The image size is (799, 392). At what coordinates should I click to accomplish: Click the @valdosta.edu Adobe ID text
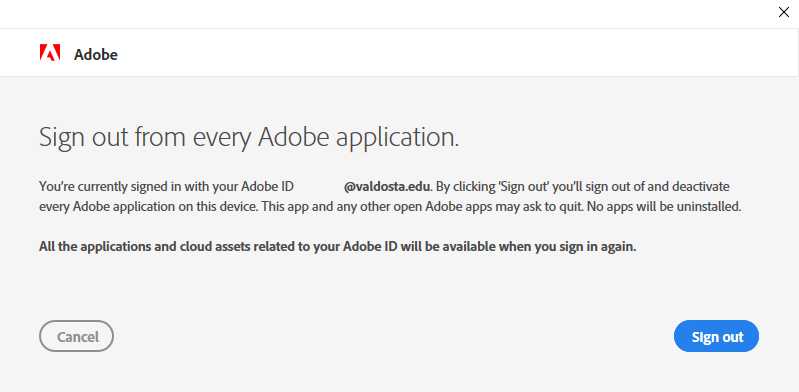tap(387, 187)
